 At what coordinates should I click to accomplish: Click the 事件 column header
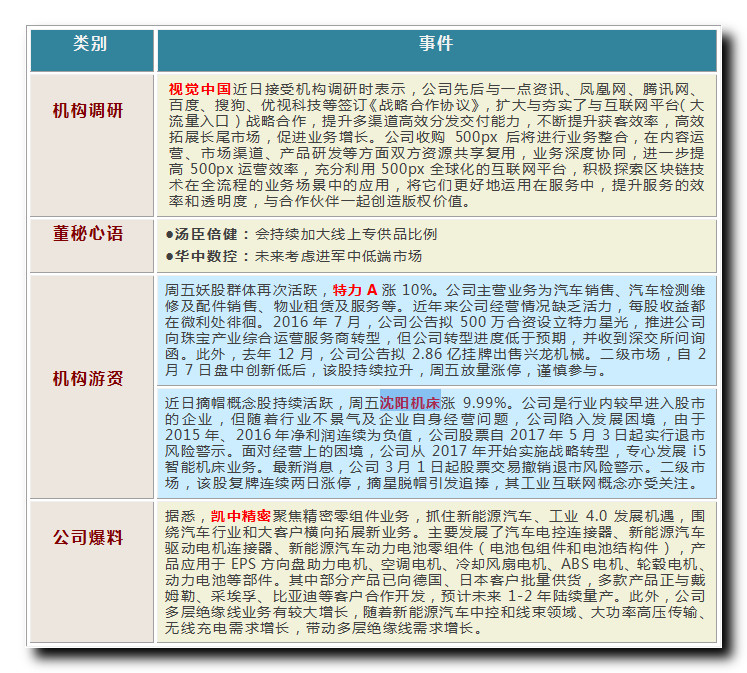pos(436,50)
